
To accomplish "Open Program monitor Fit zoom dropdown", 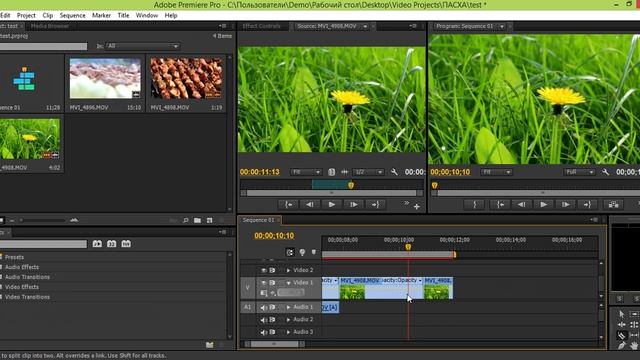I will (x=496, y=172).
